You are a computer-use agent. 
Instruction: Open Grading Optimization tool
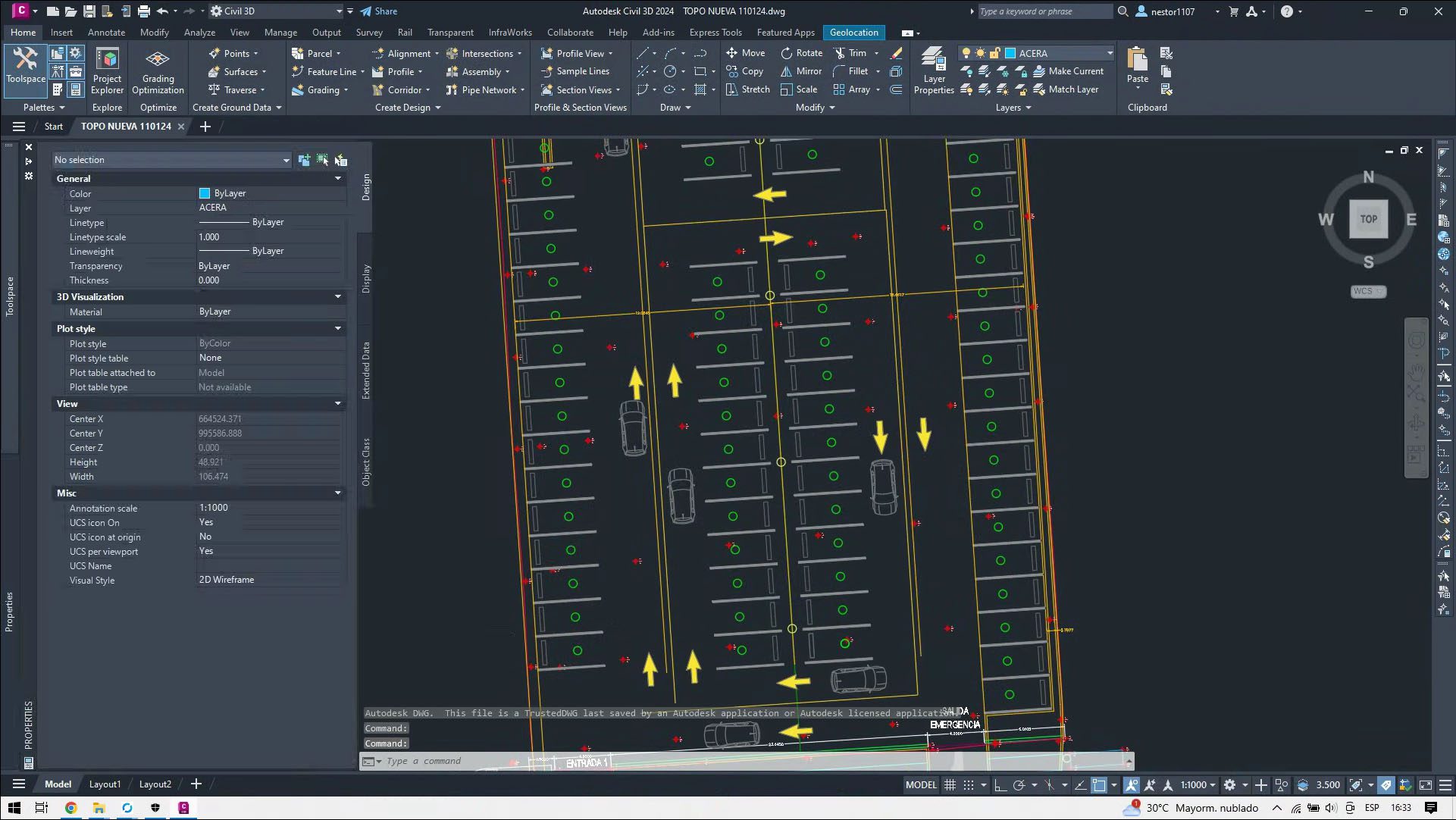158,66
